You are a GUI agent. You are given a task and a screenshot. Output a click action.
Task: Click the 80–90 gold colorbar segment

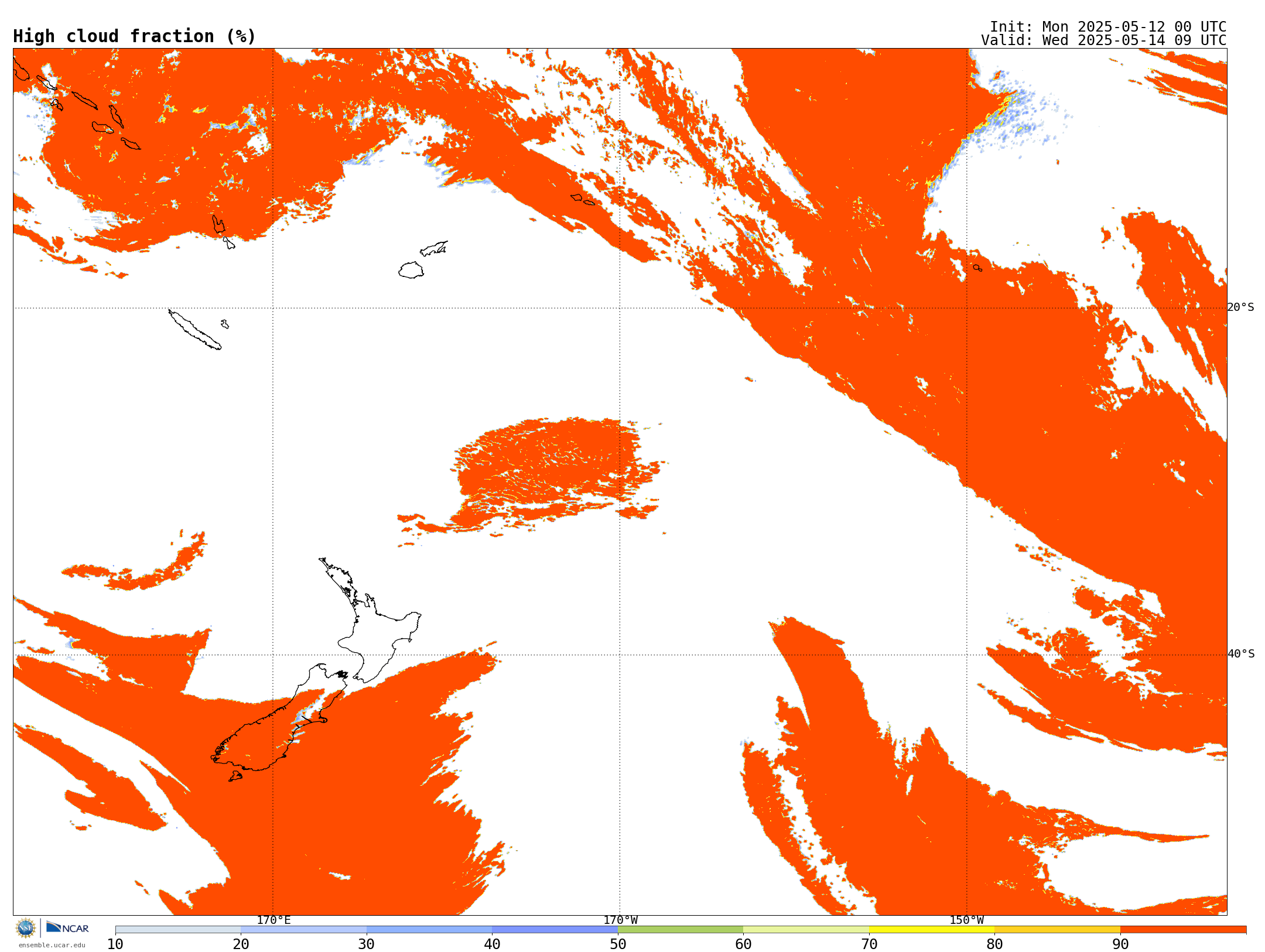1057,930
